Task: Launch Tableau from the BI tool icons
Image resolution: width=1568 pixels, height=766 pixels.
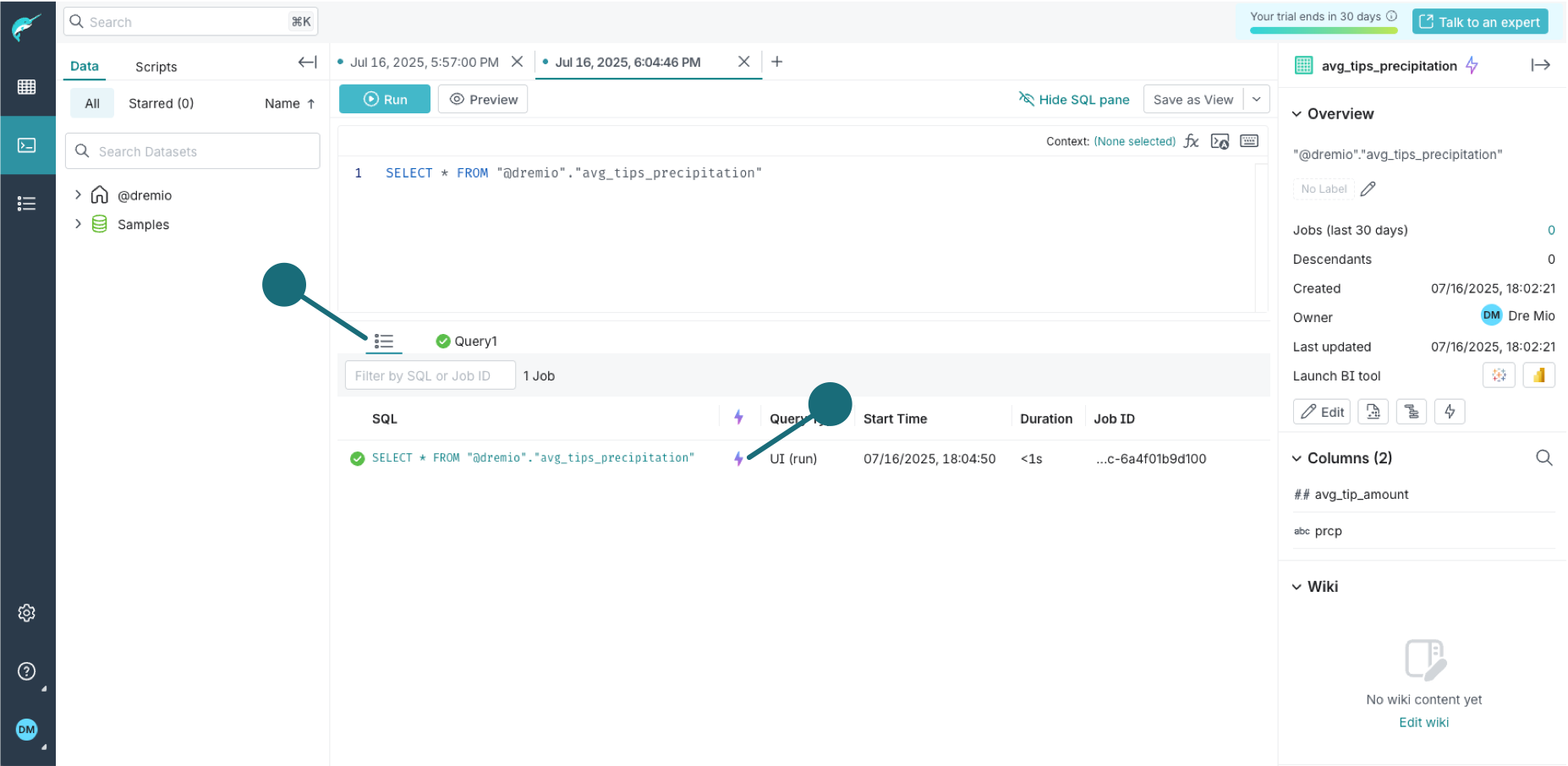Action: [1499, 375]
